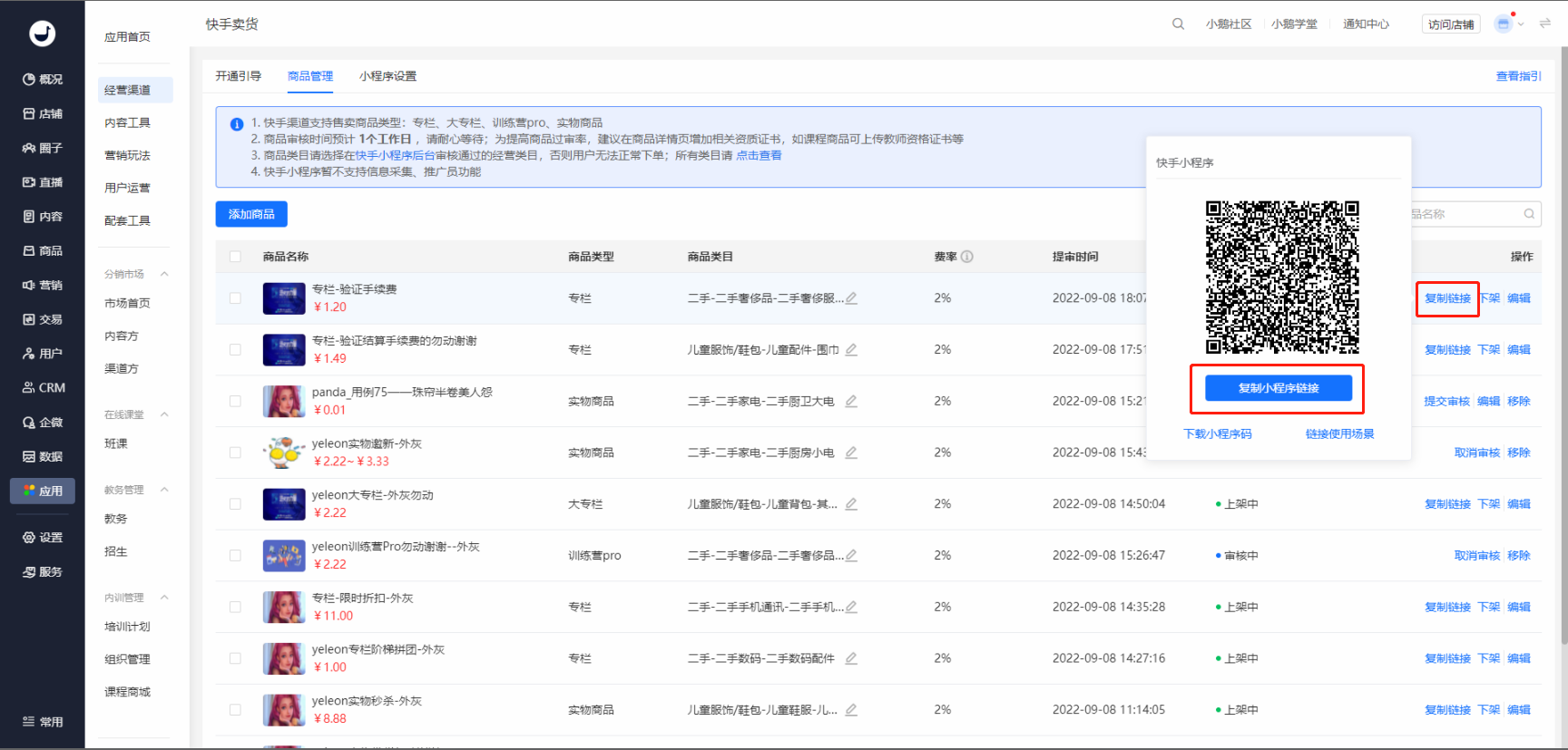
Task: Select checkbox for yeleon训练营Pro勿动谢谢--外灰
Action: point(236,556)
